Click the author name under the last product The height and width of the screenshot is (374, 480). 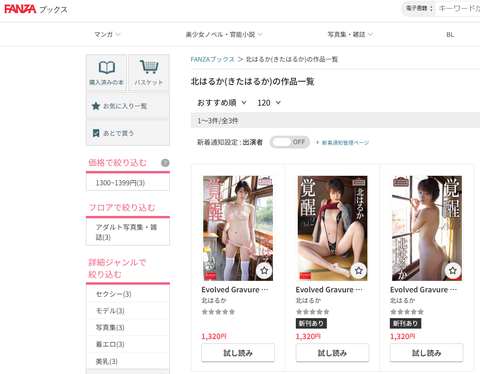[403, 300]
